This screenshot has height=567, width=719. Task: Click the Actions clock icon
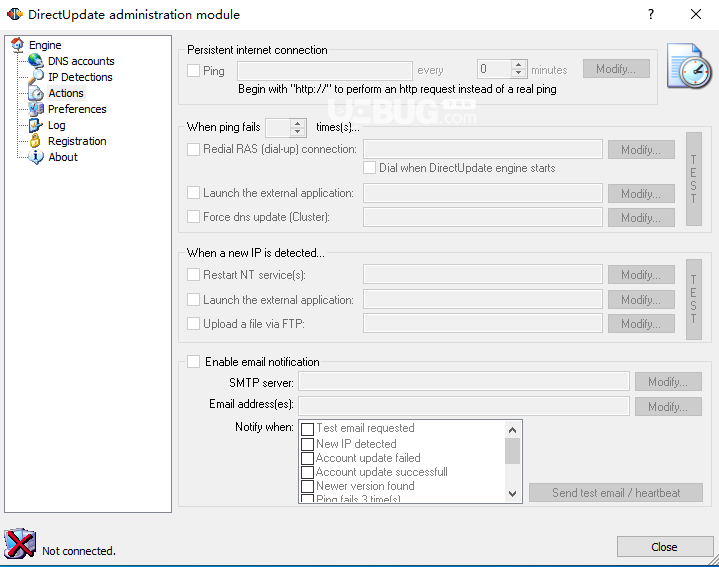tap(36, 93)
